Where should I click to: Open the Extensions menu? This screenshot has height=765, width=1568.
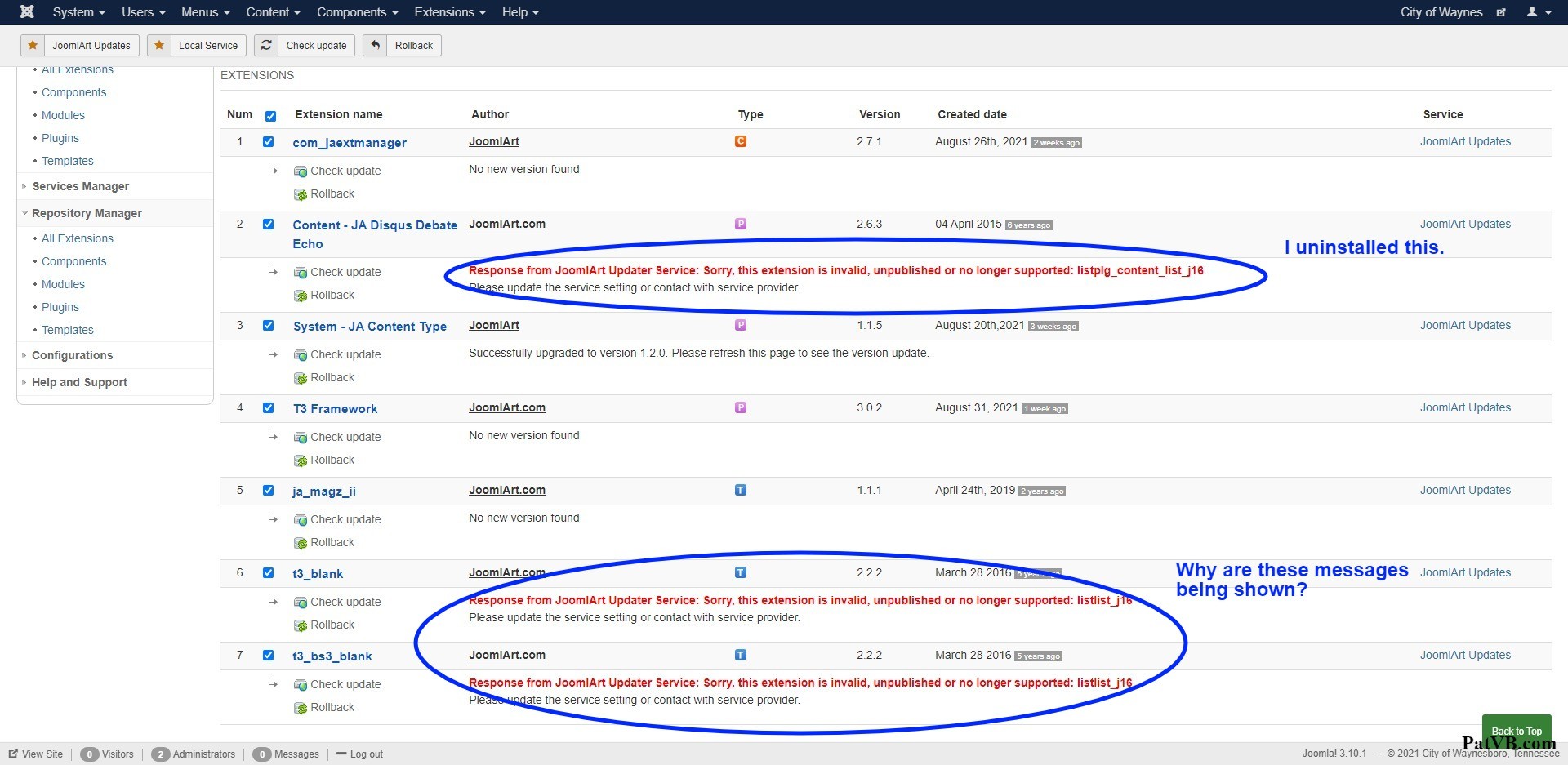[x=449, y=12]
